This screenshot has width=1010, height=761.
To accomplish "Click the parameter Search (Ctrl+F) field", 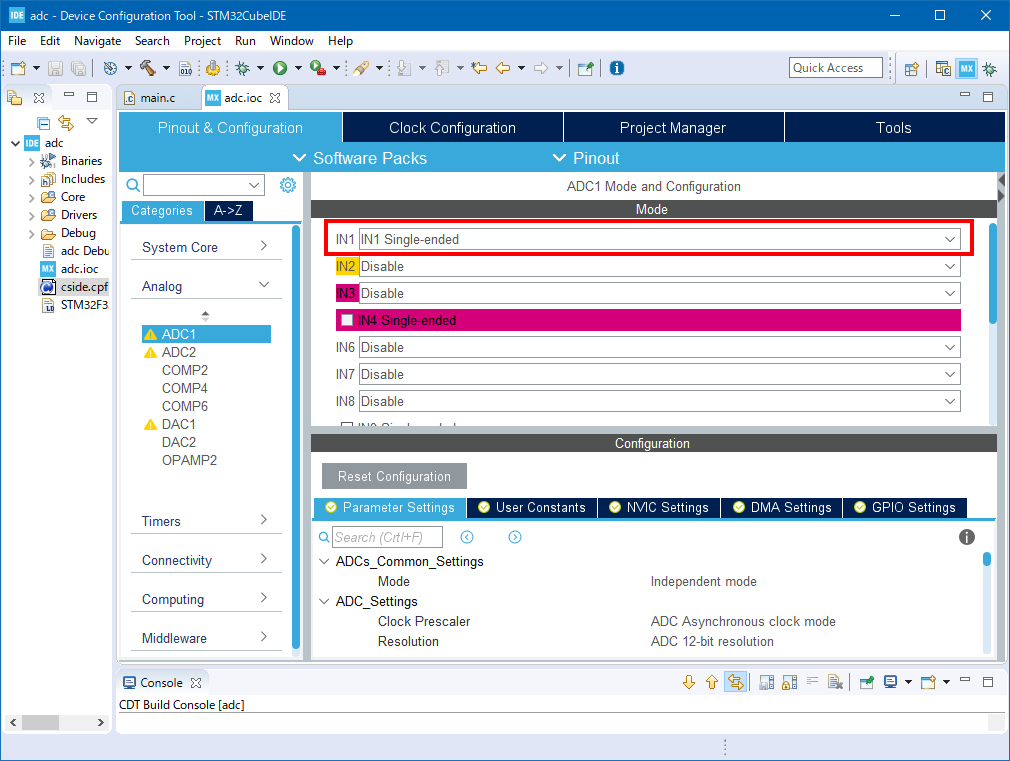I will (387, 537).
